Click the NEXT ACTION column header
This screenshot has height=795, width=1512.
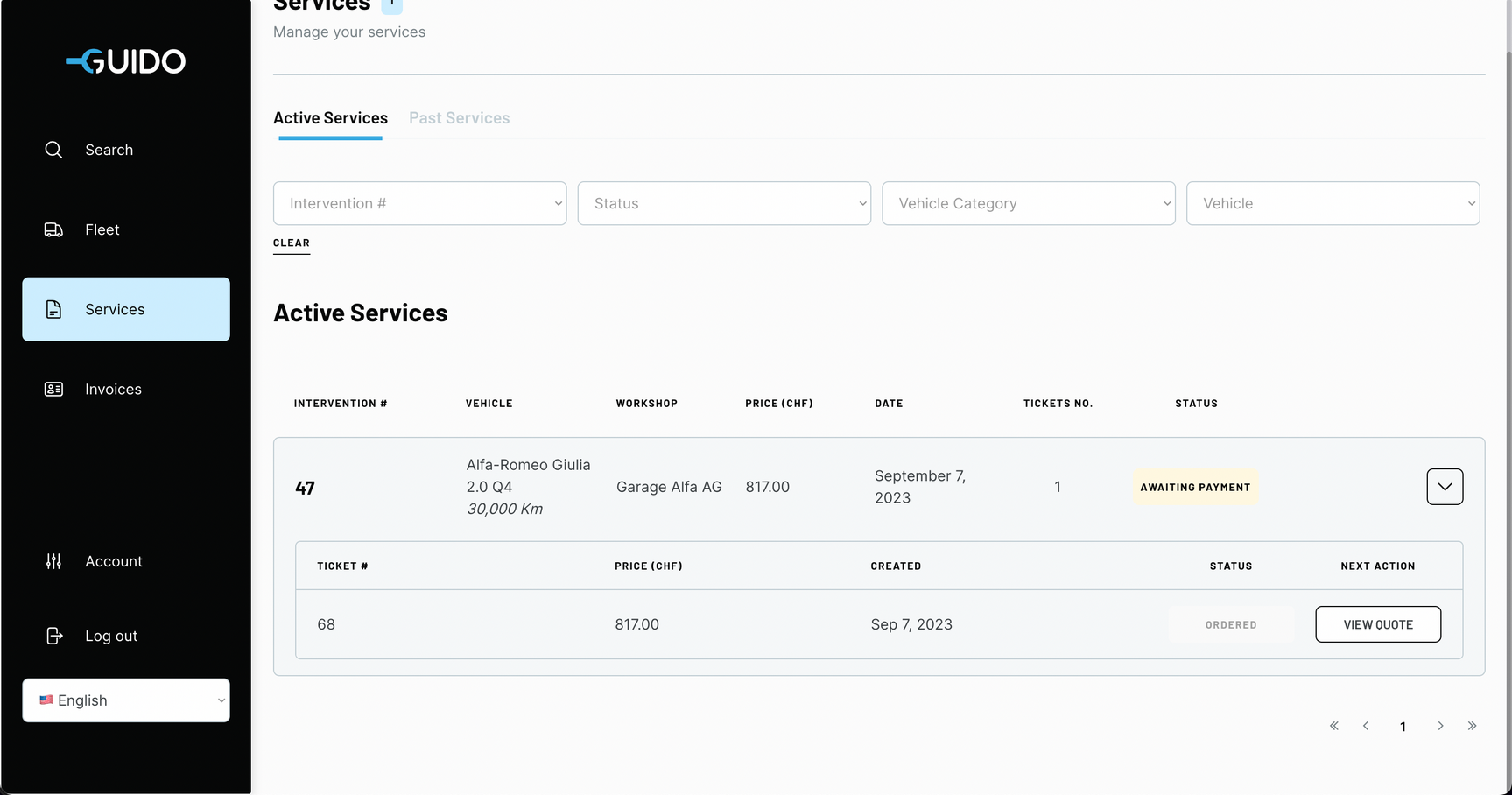(x=1378, y=566)
